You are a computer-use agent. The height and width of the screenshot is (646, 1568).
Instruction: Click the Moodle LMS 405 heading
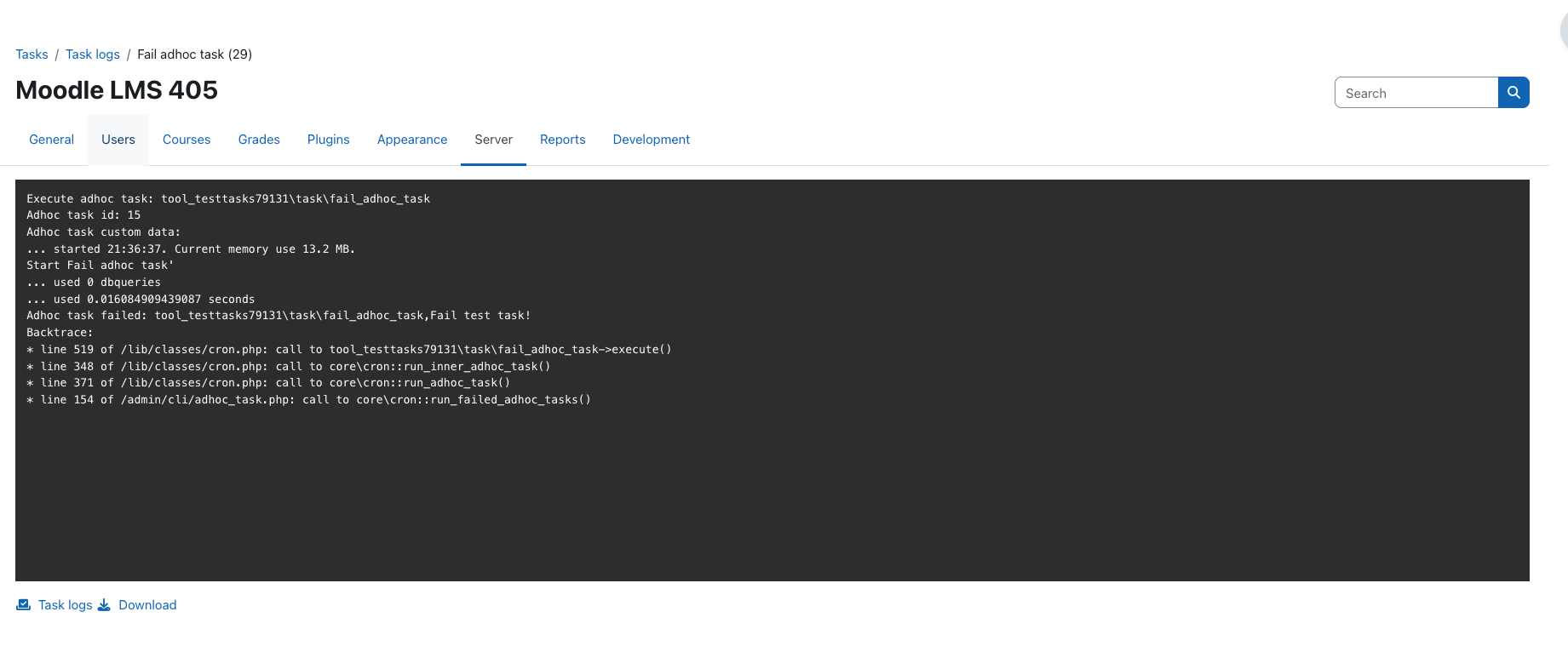point(117,90)
